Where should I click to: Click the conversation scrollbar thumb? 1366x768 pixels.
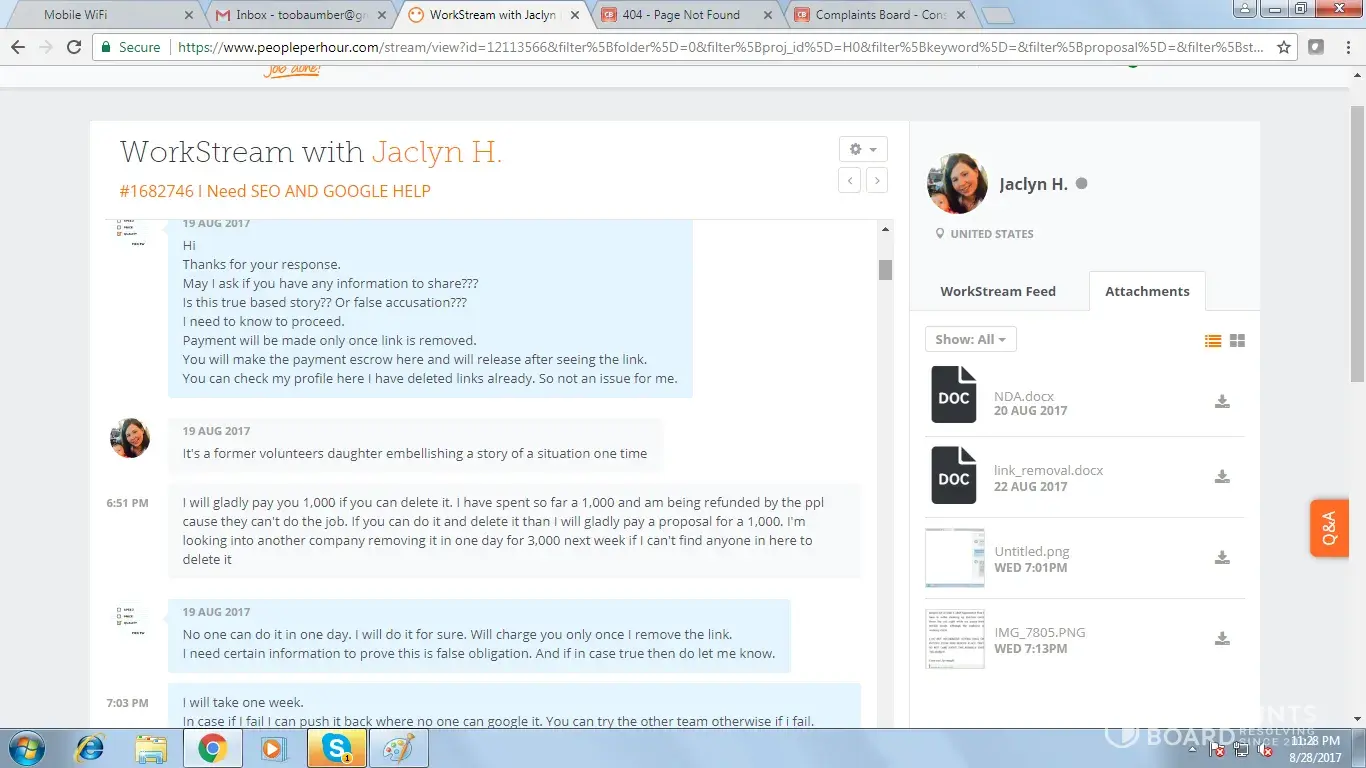(x=885, y=269)
